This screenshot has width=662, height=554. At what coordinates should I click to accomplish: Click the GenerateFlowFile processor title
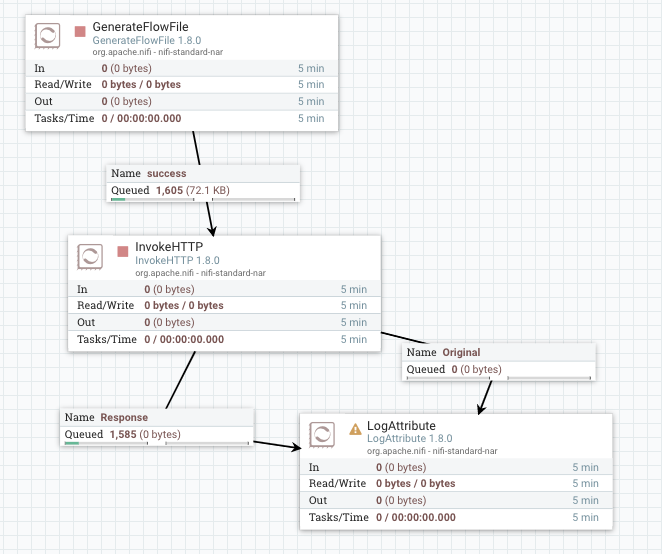click(x=140, y=26)
